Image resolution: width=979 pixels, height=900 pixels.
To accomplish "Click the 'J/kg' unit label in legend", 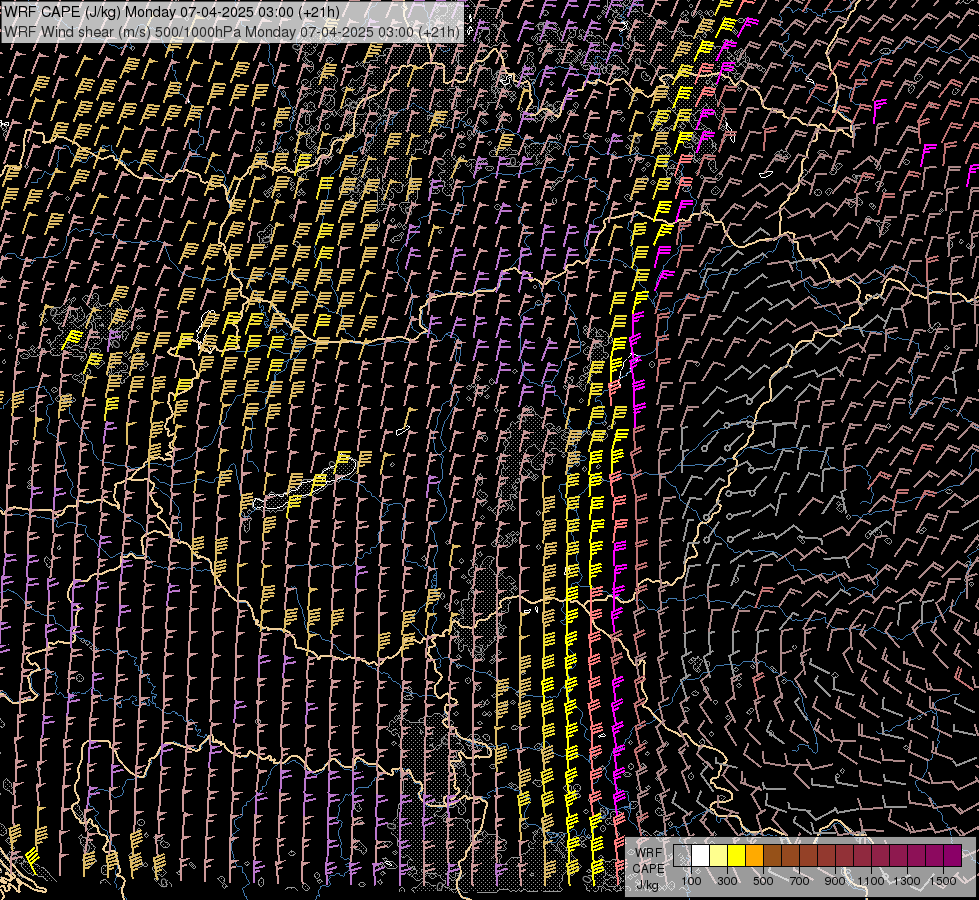I will [647, 885].
